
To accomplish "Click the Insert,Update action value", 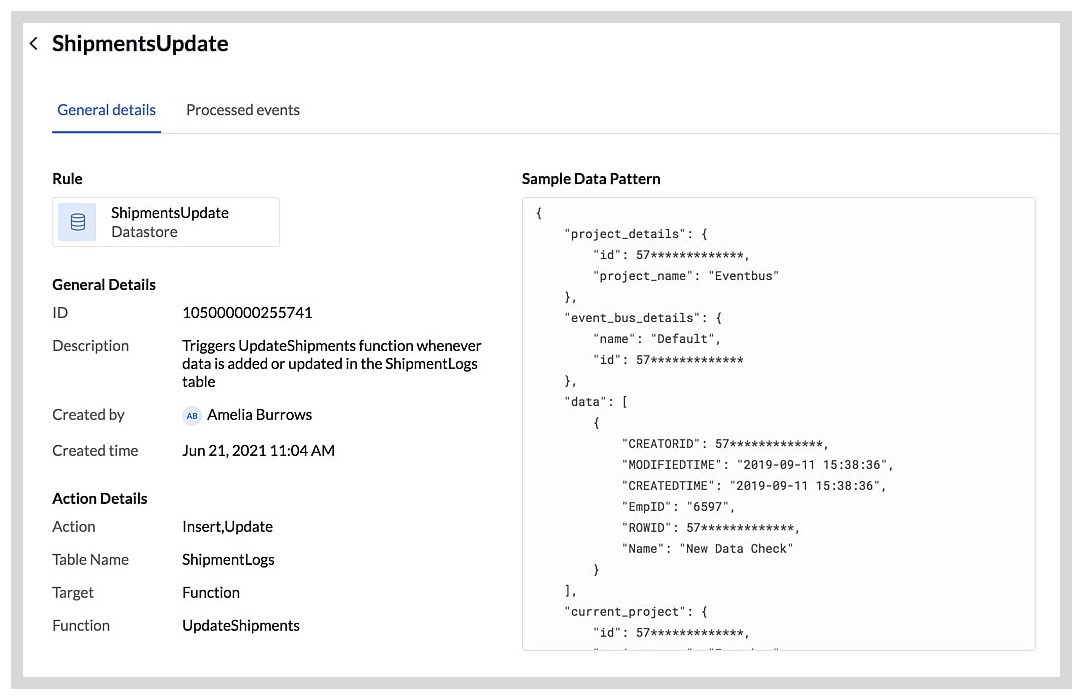I will (227, 526).
